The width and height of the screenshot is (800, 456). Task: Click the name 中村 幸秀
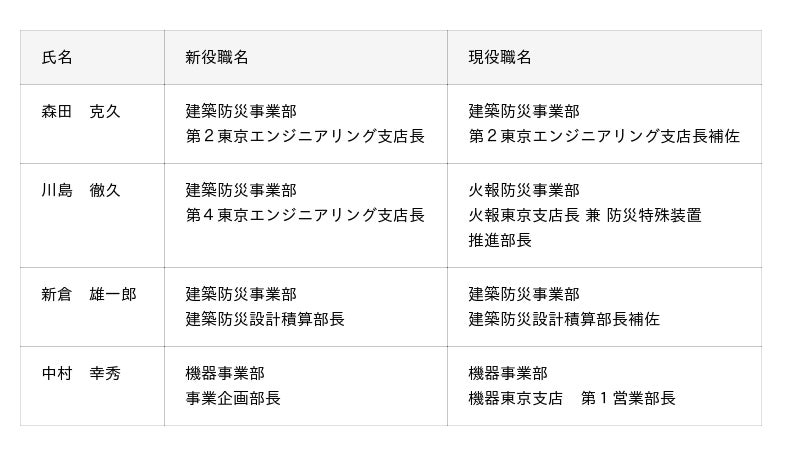(x=80, y=374)
